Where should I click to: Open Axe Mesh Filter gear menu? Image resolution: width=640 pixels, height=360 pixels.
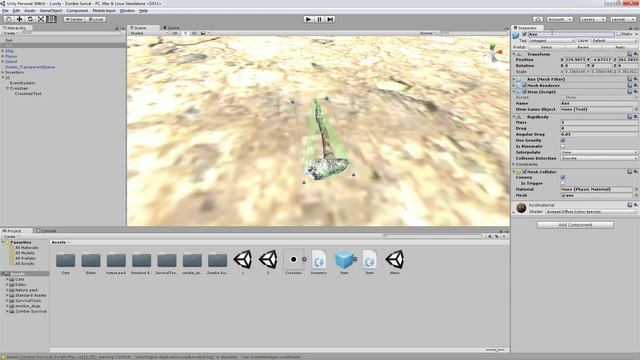[636, 79]
